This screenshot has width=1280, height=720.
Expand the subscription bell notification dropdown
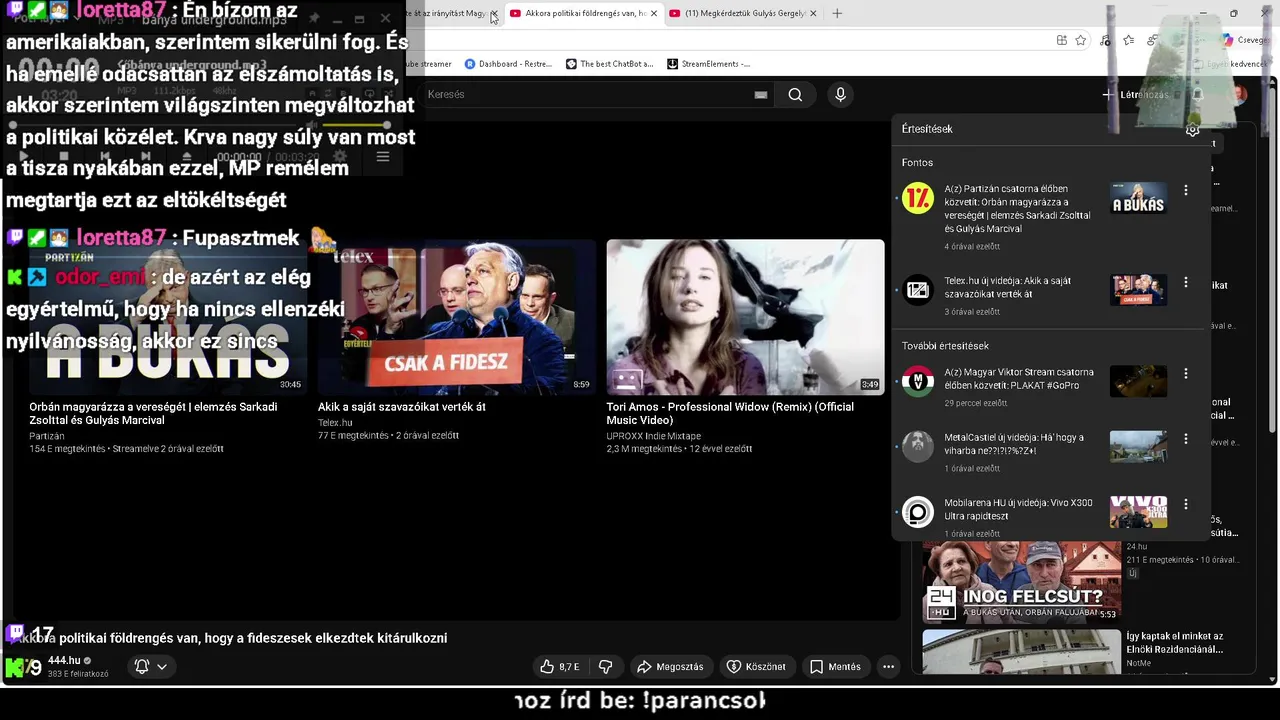[161, 666]
